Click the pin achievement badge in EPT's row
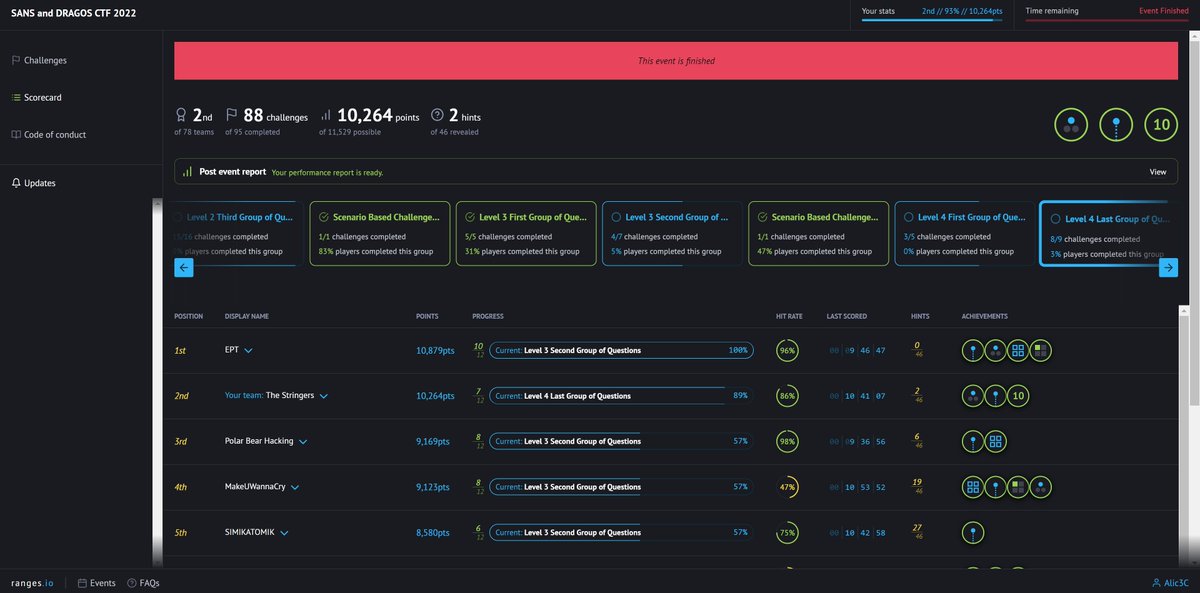 972,350
